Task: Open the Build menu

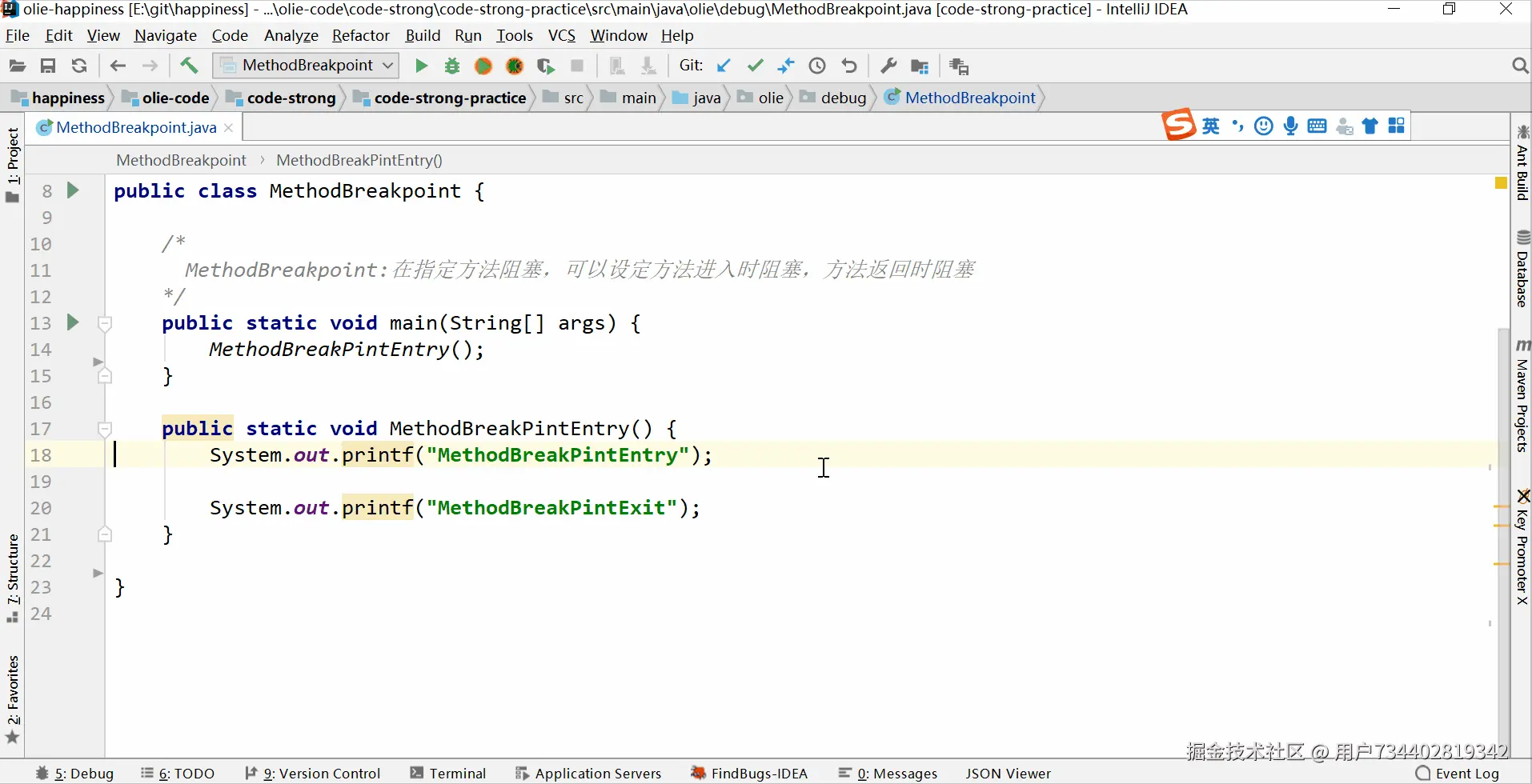Action: pos(423,35)
